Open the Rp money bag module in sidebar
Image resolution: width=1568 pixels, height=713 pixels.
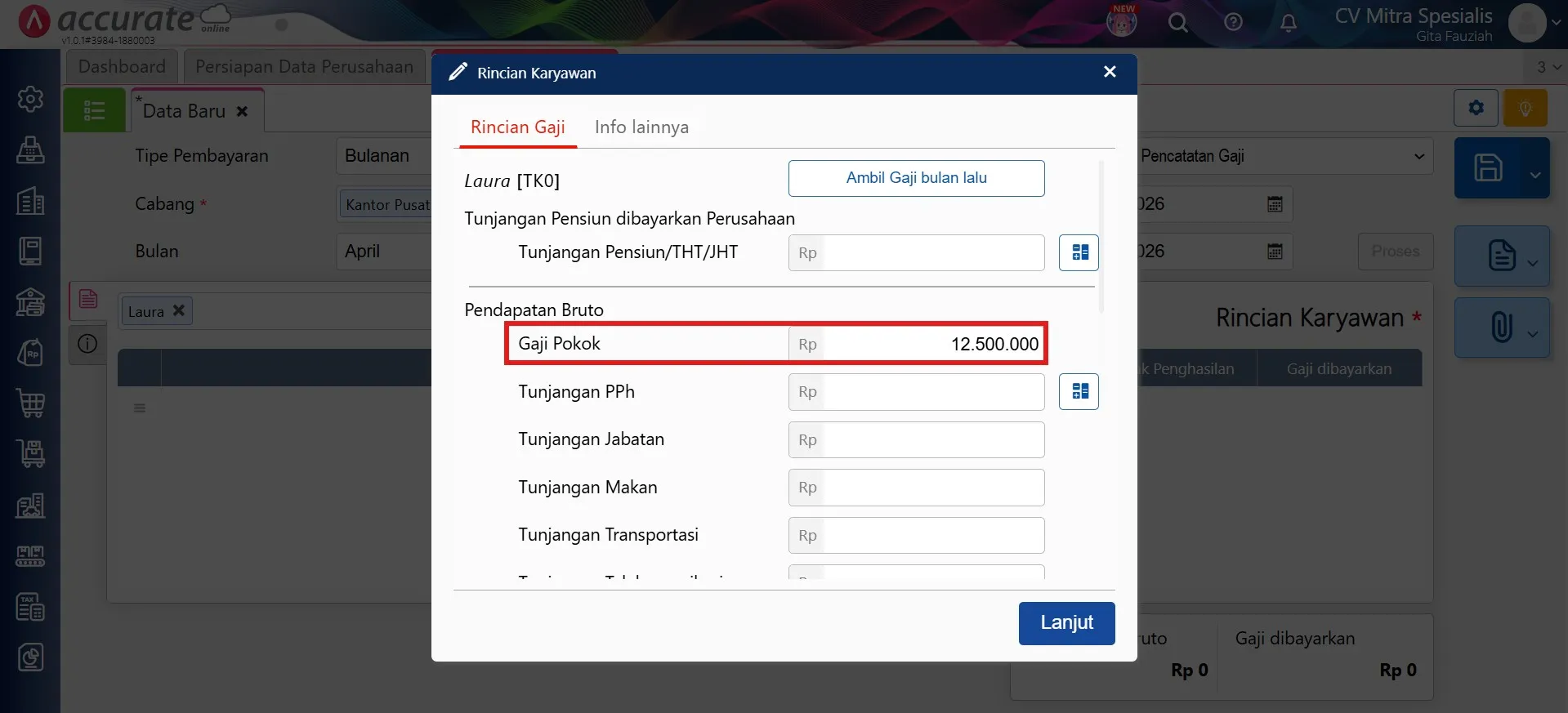pyautogui.click(x=30, y=353)
